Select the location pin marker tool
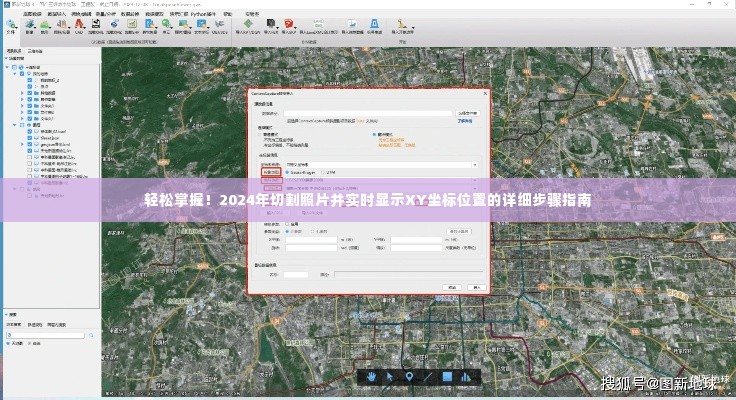 [x=409, y=377]
